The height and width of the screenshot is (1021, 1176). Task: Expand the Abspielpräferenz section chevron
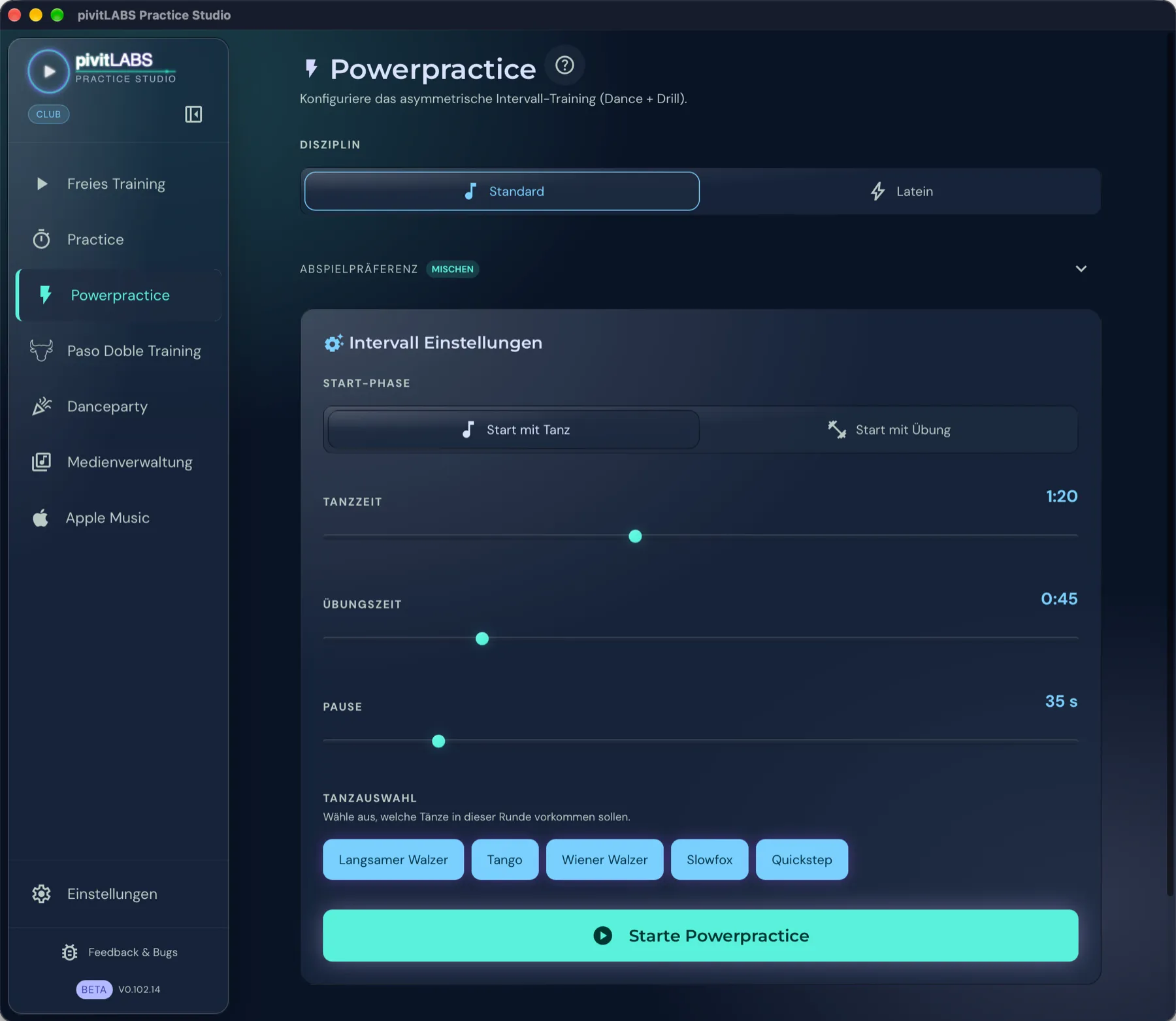(x=1081, y=269)
